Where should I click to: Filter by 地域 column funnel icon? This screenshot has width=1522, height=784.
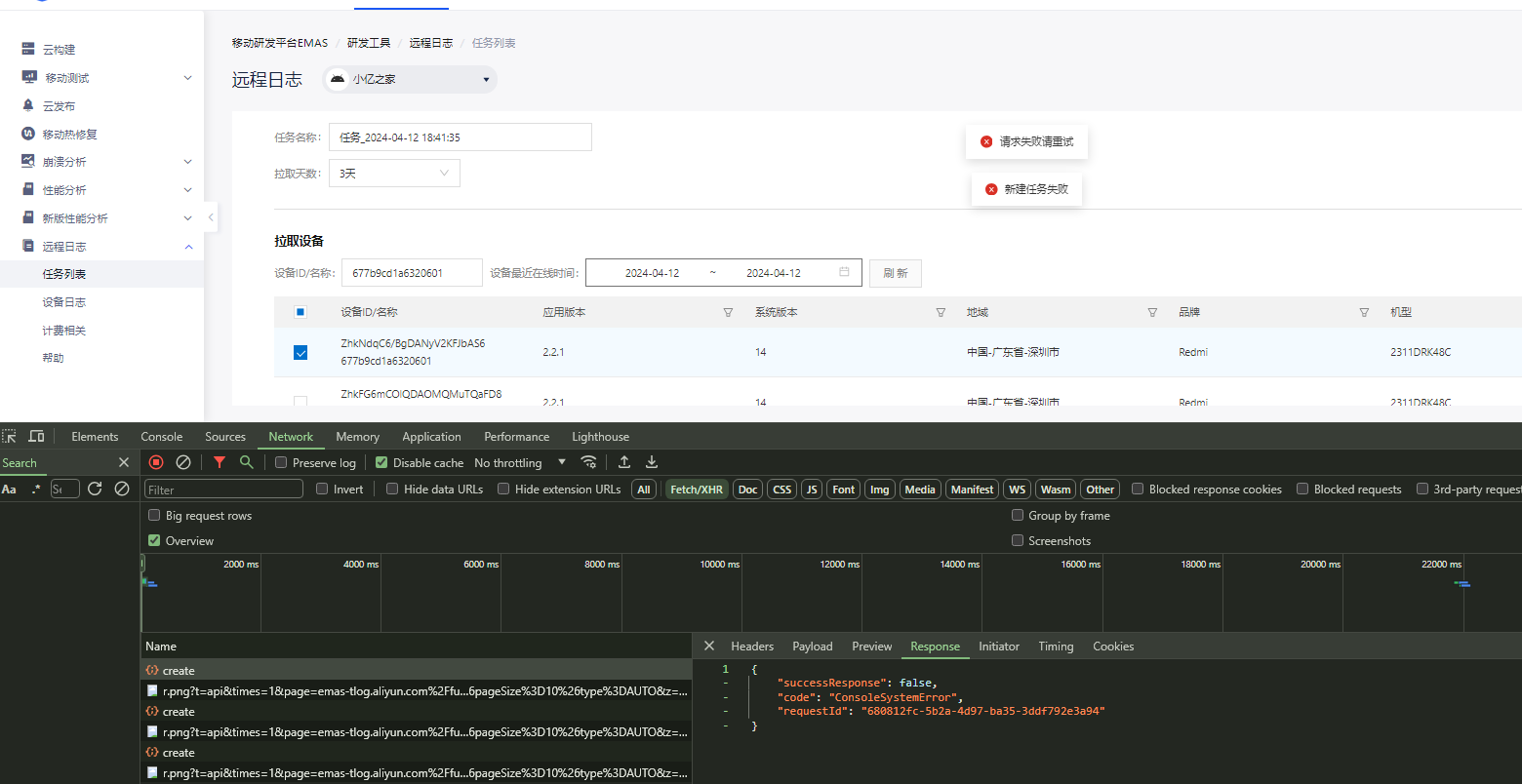click(1152, 312)
